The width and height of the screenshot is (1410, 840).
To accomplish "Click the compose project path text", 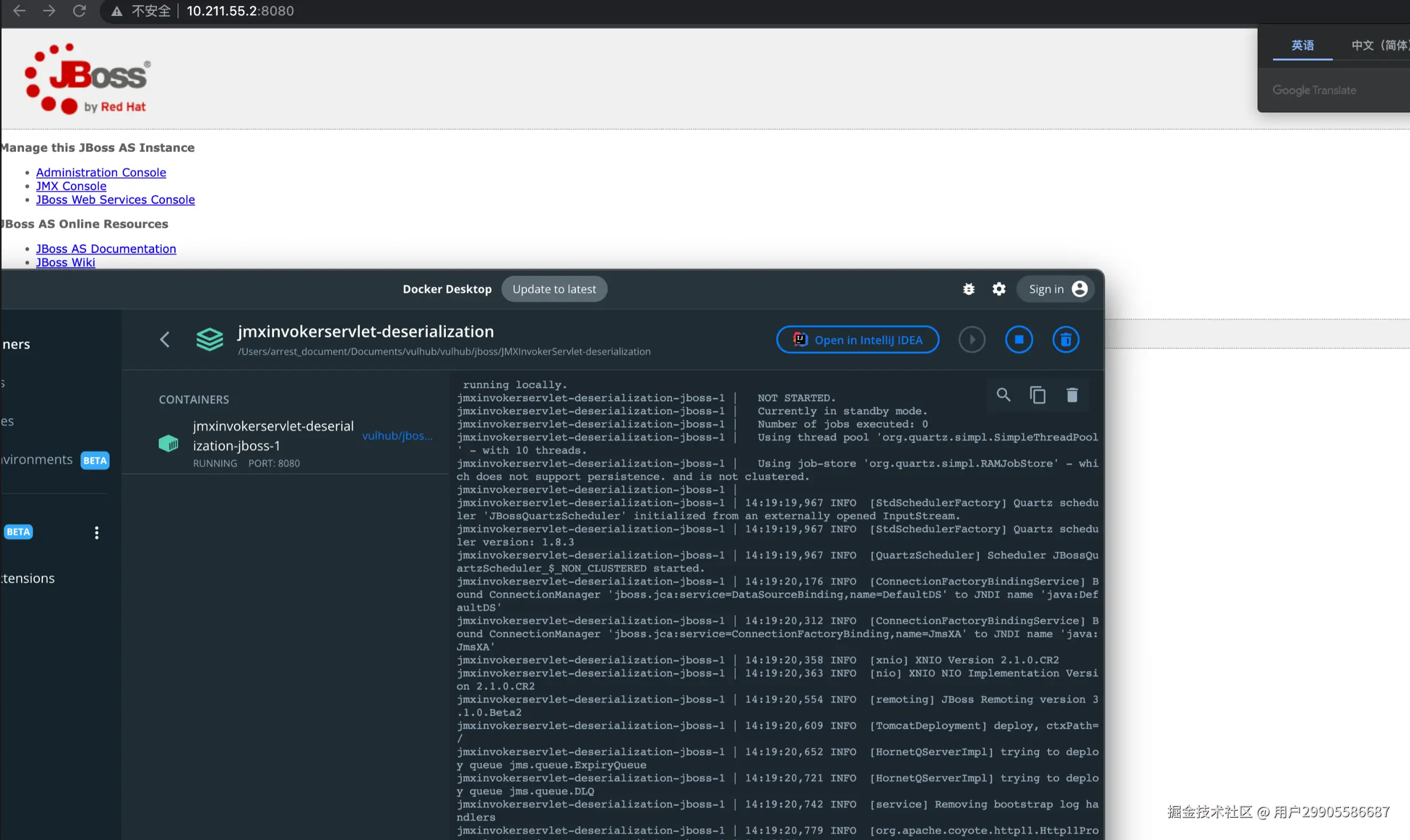I will click(444, 352).
